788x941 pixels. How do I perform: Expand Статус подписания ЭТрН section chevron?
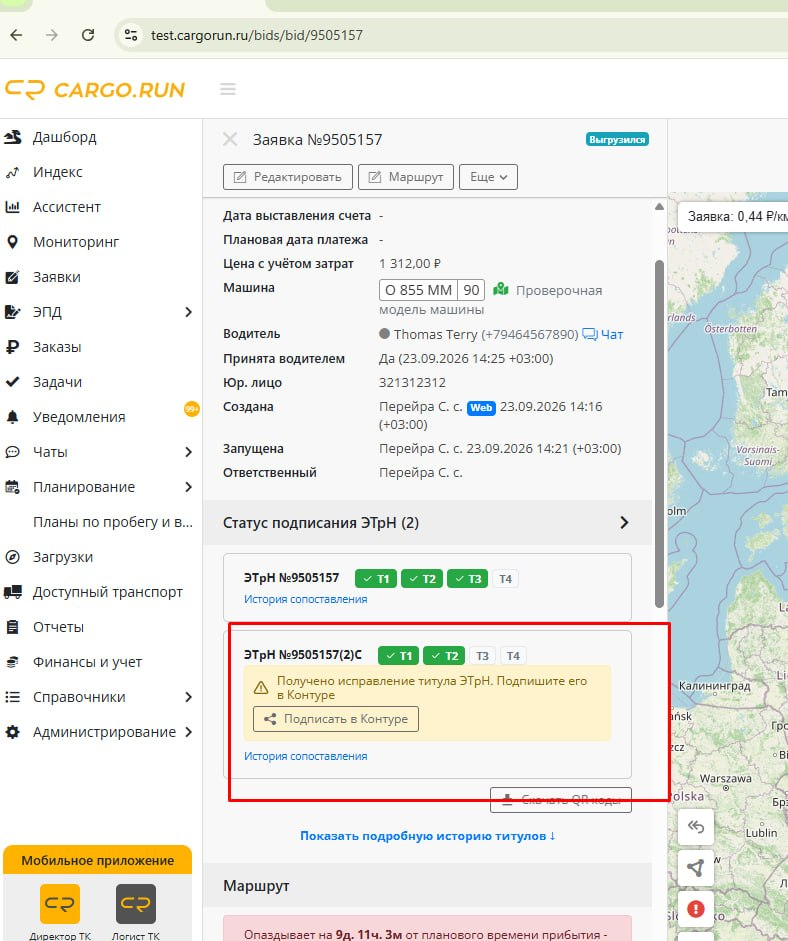tap(624, 523)
